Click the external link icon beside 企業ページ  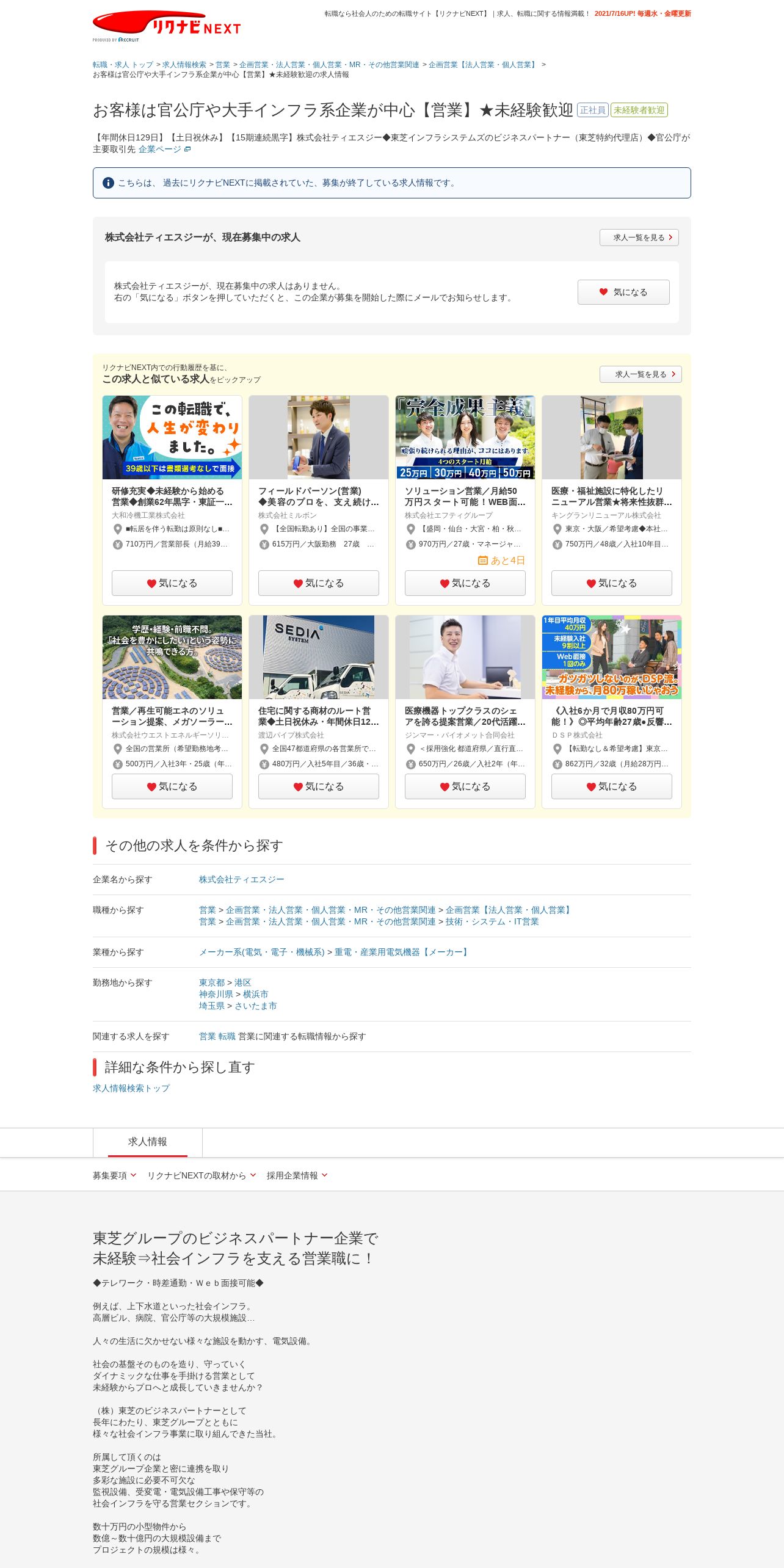coord(187,149)
